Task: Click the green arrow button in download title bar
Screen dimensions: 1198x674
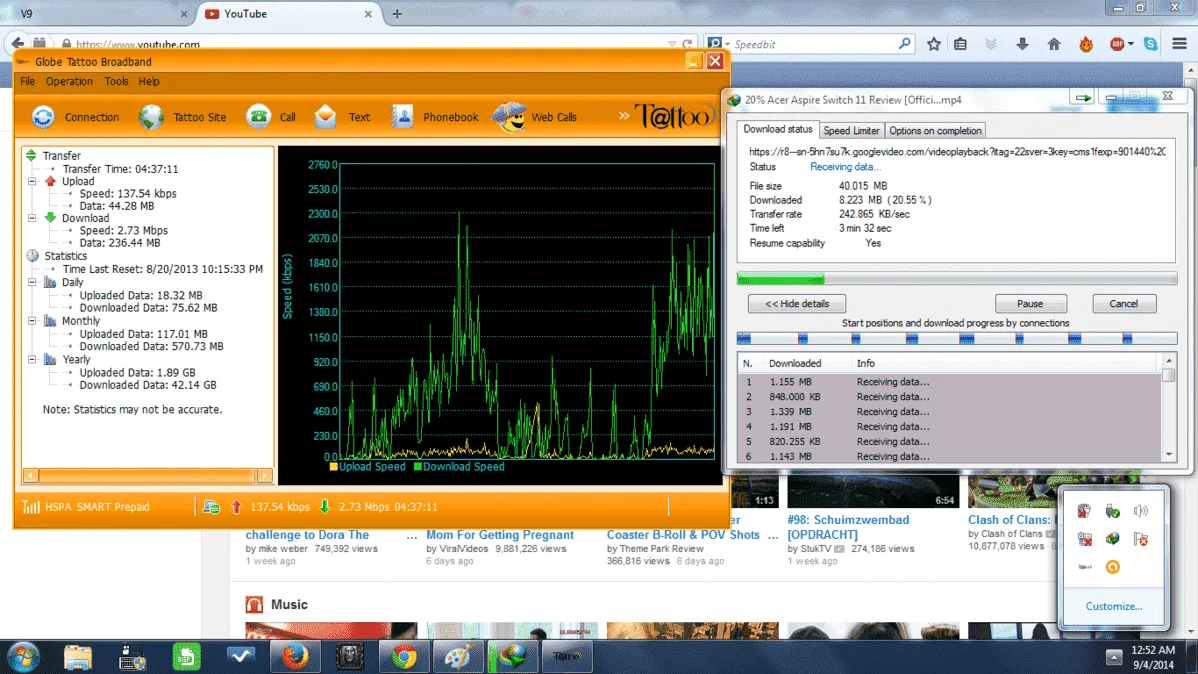Action: [x=1083, y=97]
